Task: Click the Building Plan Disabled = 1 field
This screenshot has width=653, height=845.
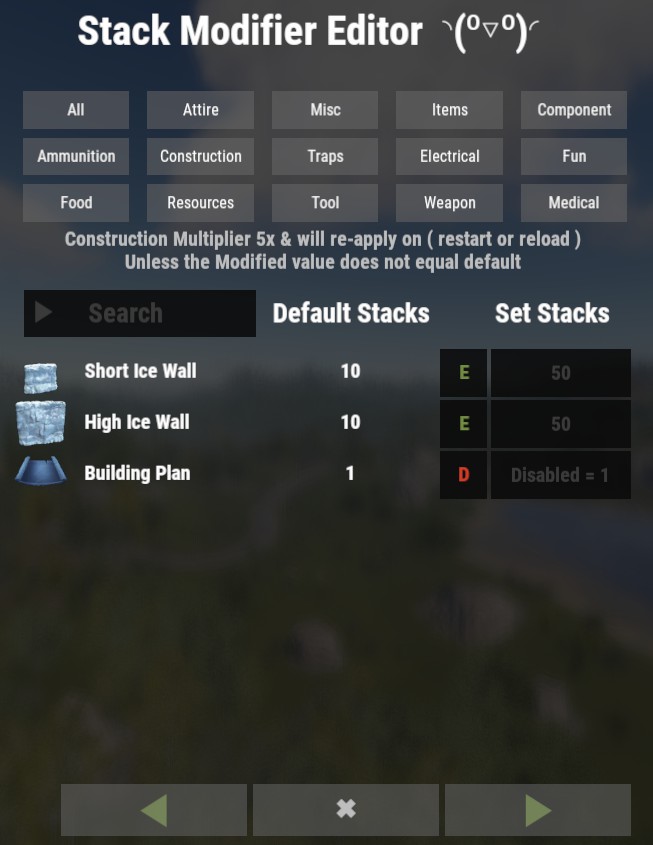Action: click(561, 475)
